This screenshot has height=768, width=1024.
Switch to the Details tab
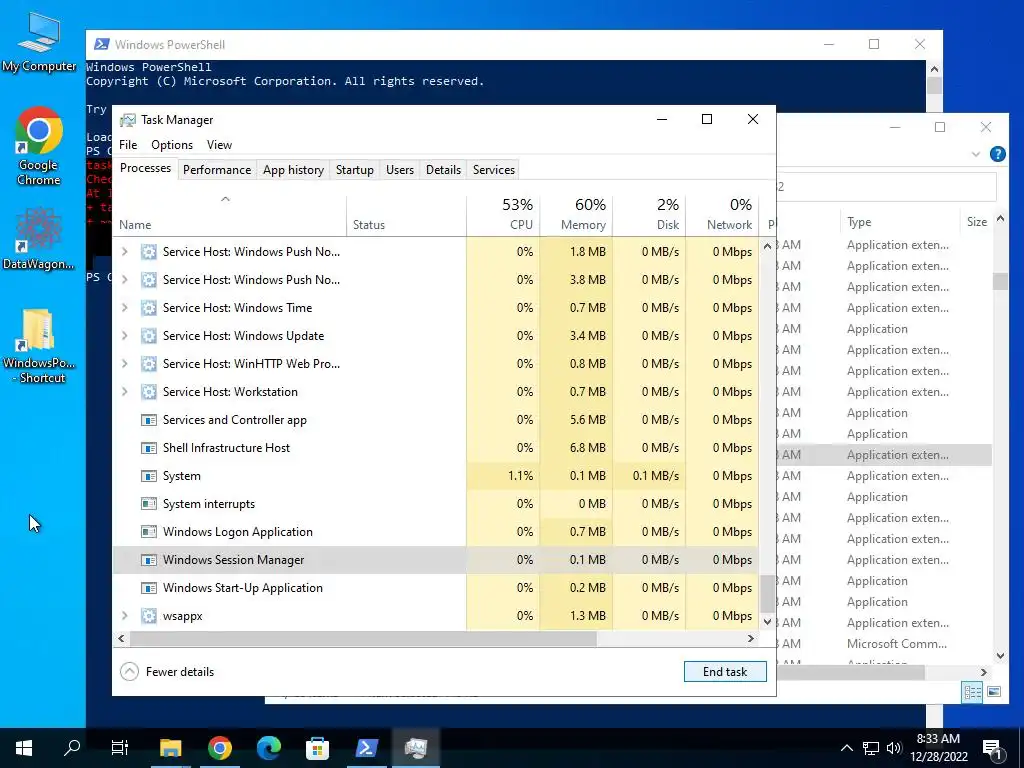coord(443,170)
